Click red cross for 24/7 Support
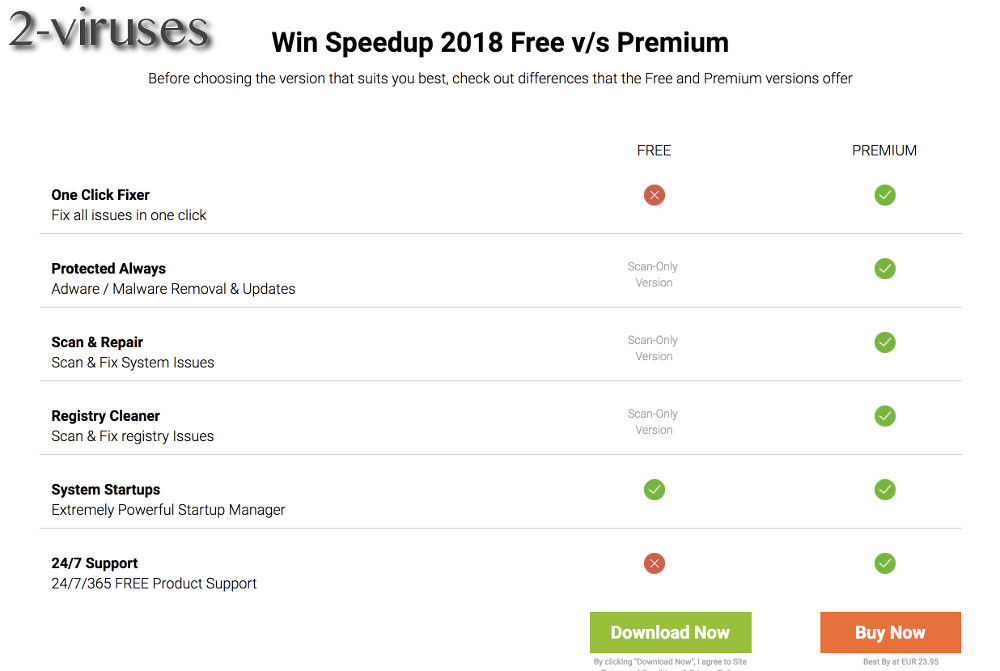This screenshot has height=671, width=1000. [654, 563]
